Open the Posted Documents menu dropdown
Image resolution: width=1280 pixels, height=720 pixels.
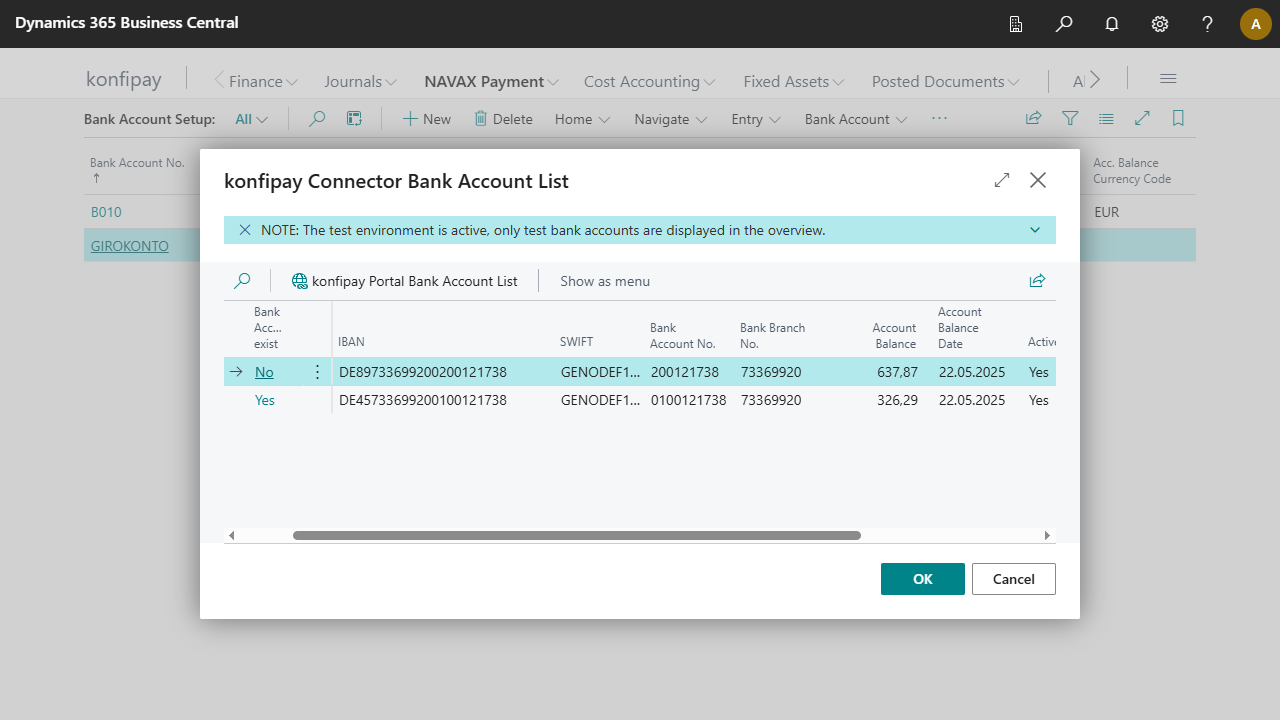pos(945,81)
